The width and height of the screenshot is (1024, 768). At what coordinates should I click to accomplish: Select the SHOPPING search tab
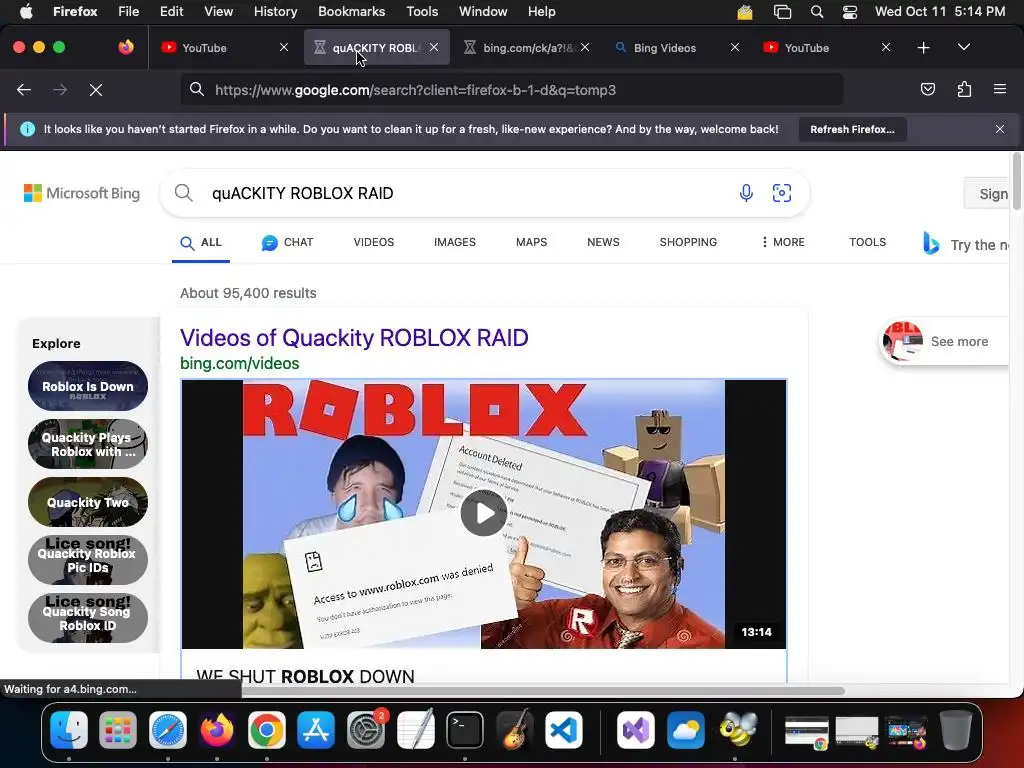coord(688,242)
